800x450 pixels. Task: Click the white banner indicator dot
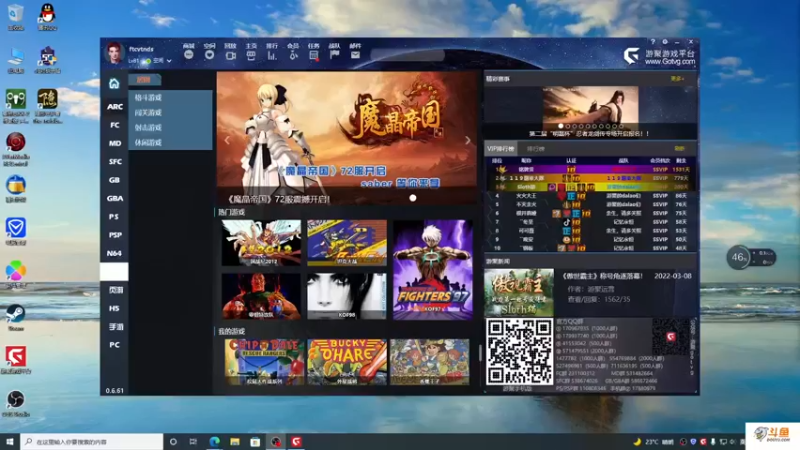(413, 198)
